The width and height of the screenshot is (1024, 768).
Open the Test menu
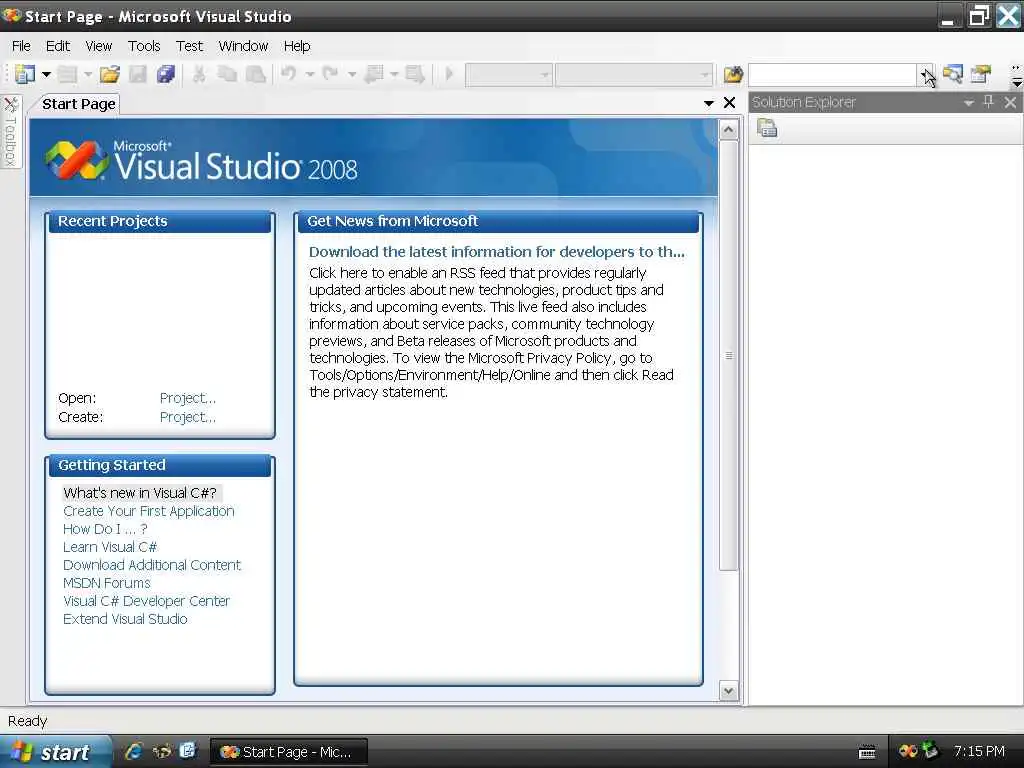[189, 46]
